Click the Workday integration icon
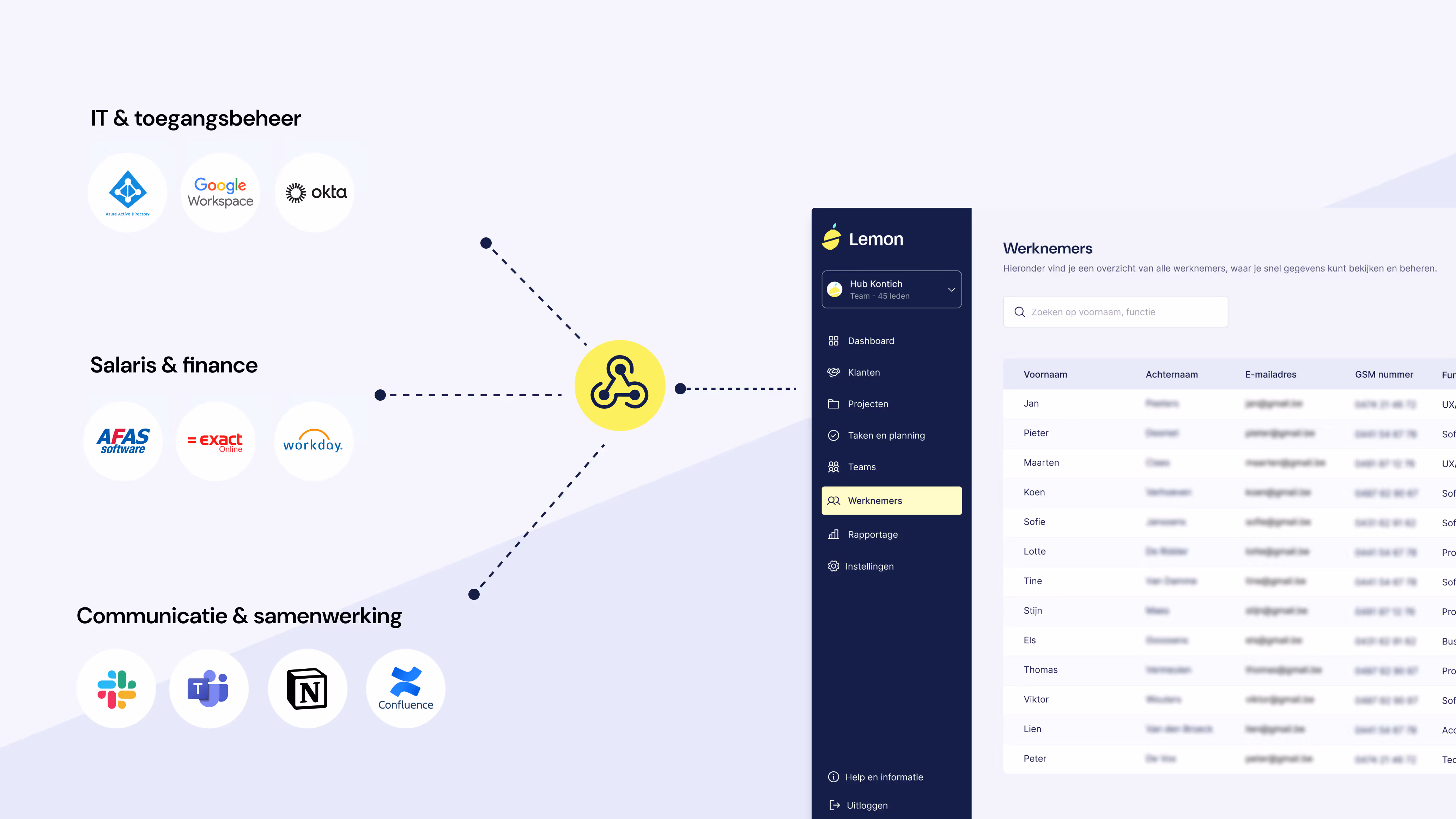Viewport: 1456px width, 819px height. 313,442
